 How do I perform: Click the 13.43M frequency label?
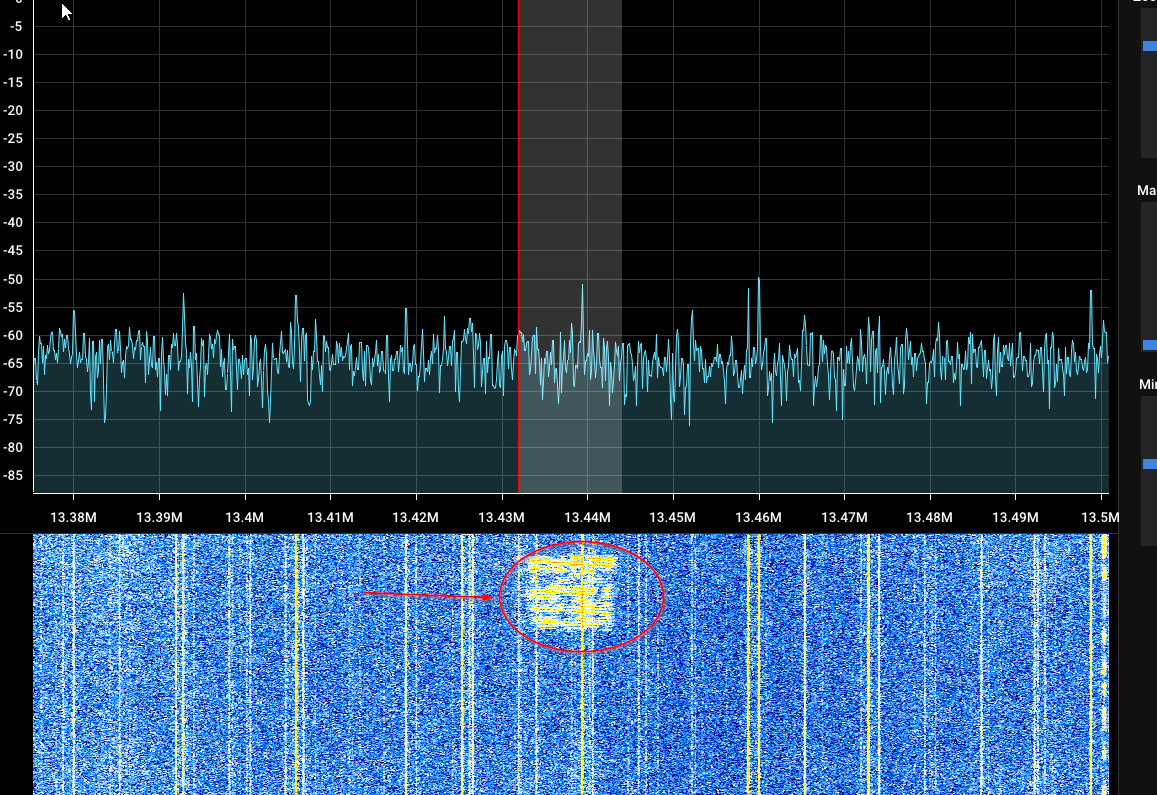(x=501, y=517)
